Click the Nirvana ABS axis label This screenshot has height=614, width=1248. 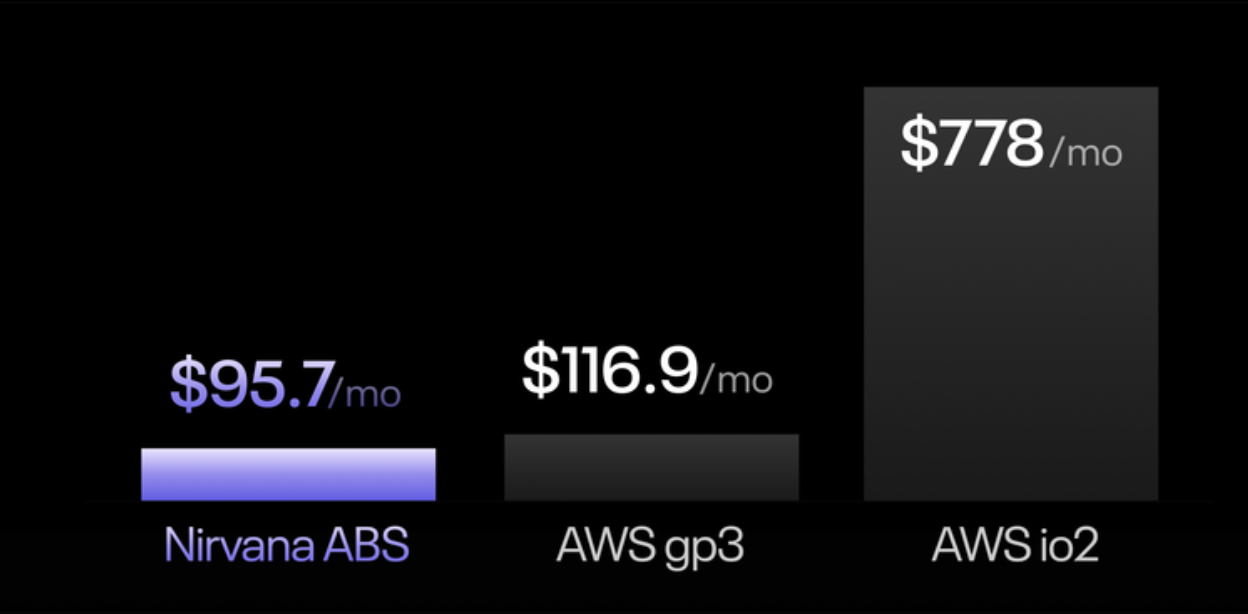(287, 546)
